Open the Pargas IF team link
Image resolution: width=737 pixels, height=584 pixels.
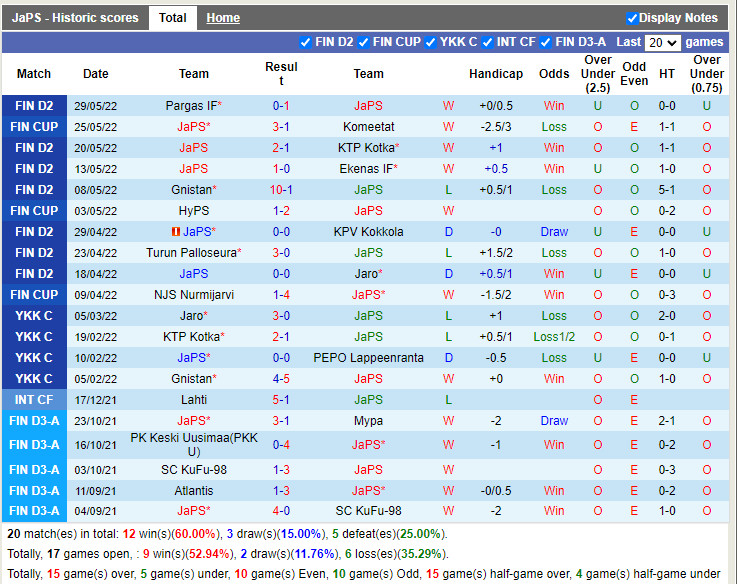coord(190,106)
